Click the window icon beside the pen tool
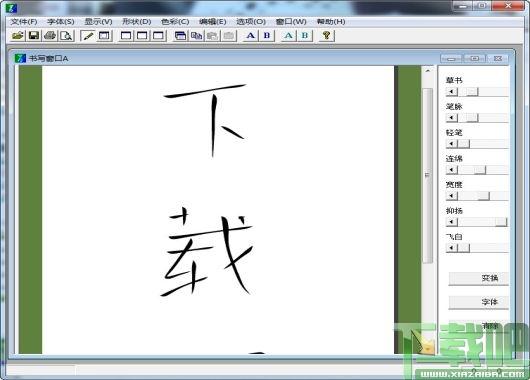 point(104,35)
